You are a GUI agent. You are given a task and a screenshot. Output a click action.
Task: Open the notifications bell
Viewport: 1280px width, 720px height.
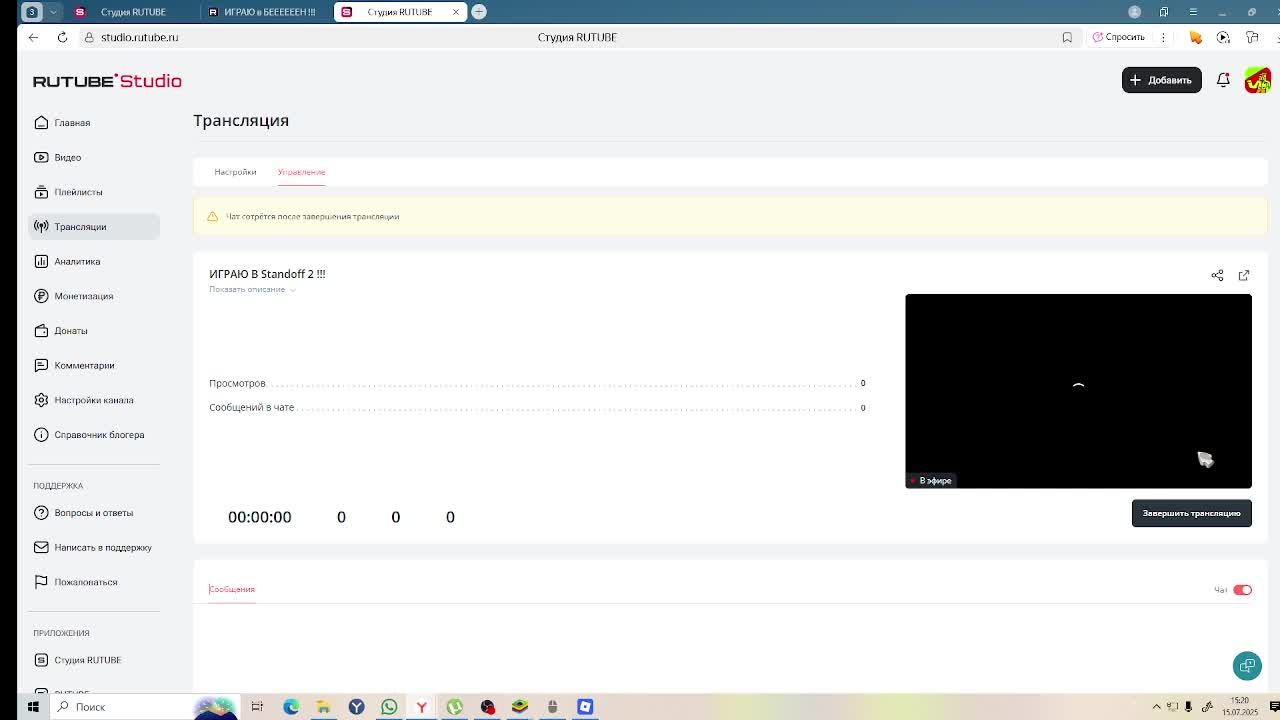(x=1223, y=80)
